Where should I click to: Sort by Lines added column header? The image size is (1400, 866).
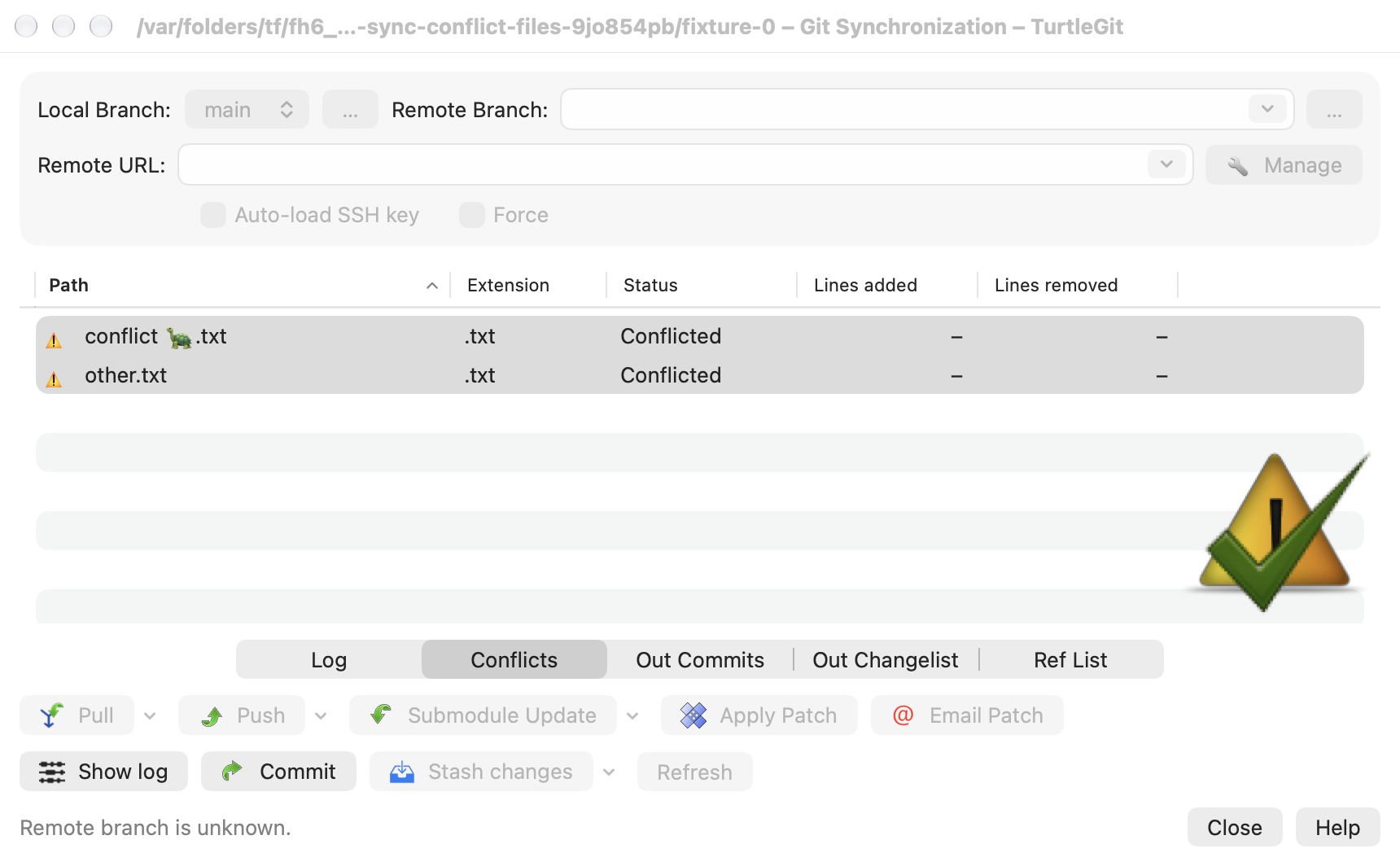click(x=887, y=285)
